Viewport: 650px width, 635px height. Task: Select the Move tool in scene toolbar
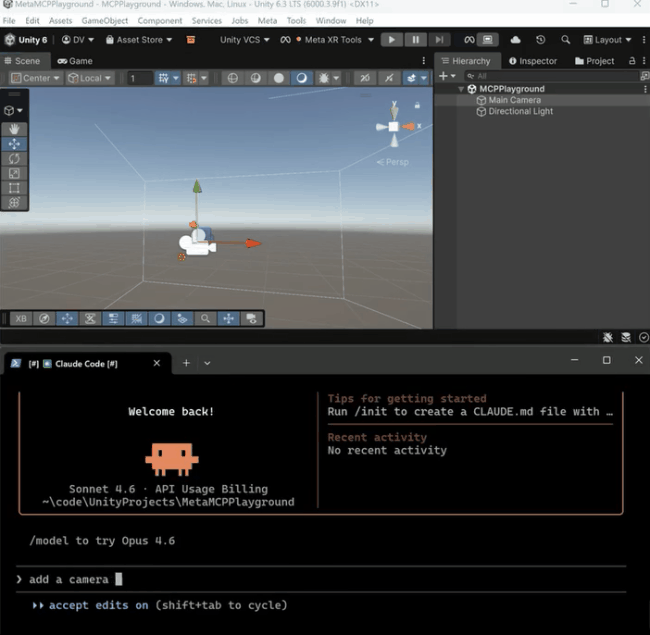coord(14,144)
